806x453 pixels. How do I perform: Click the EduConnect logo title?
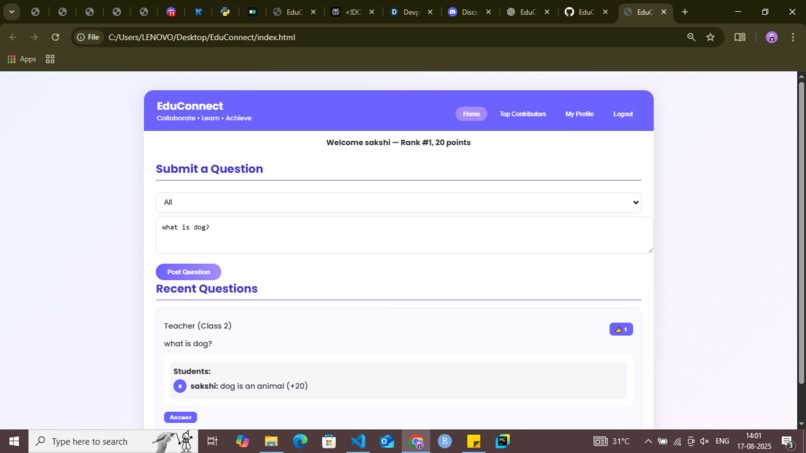click(x=190, y=106)
